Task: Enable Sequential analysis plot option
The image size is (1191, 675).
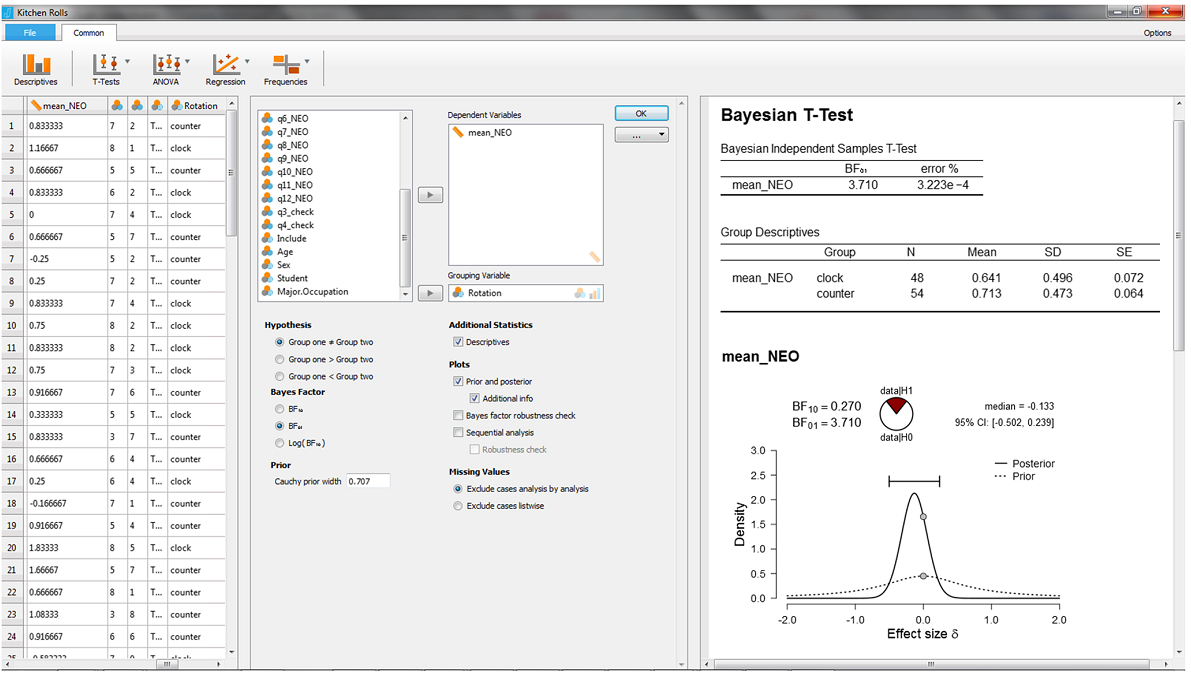Action: tap(458, 433)
